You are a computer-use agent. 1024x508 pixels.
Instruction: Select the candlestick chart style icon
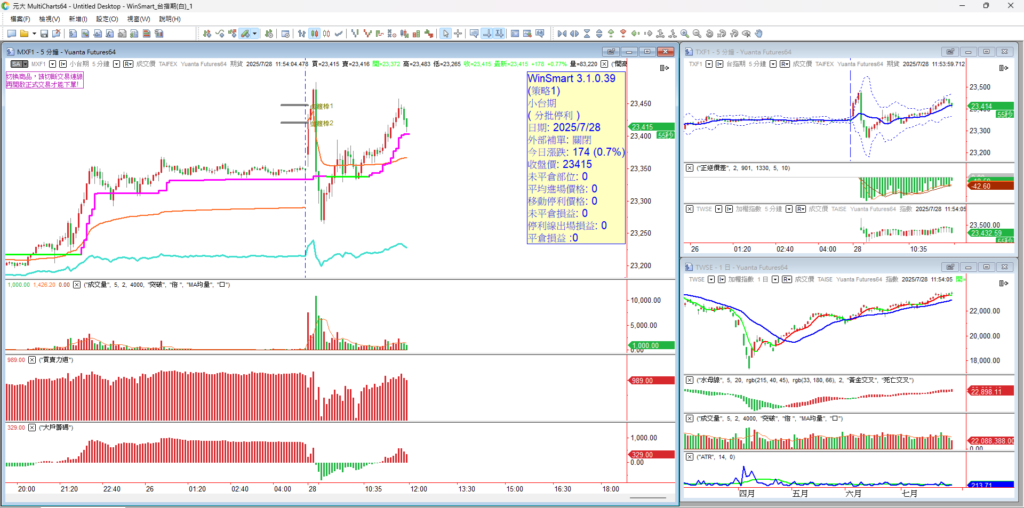[x=315, y=33]
